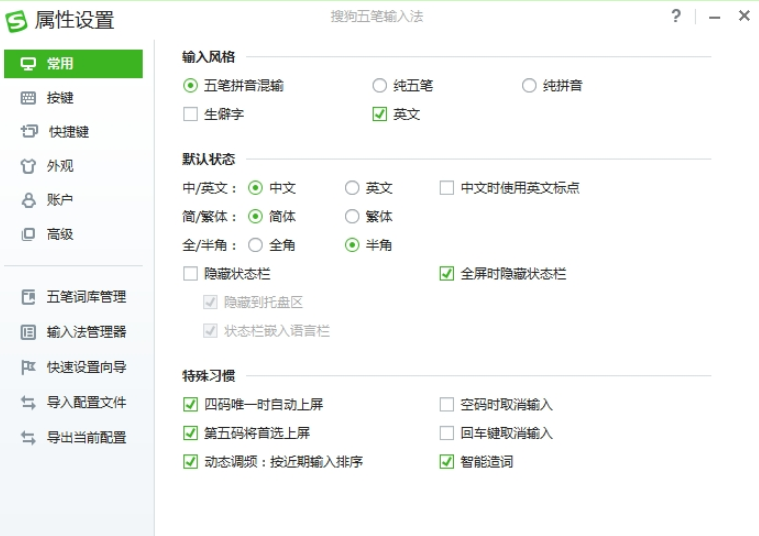
Task: Click the layers icon beside 高级
Action: click(28, 234)
